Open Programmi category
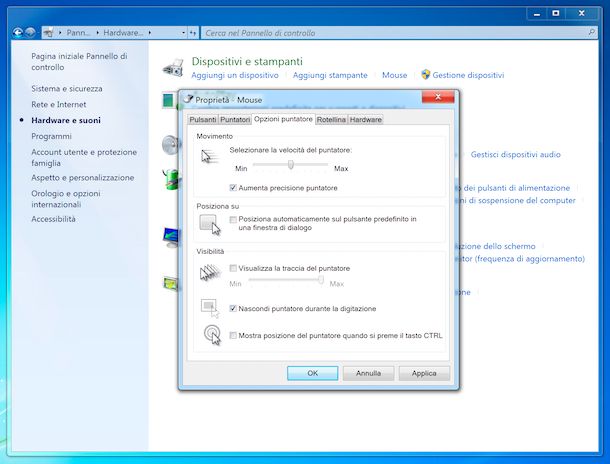This screenshot has height=464, width=610. pos(51,136)
